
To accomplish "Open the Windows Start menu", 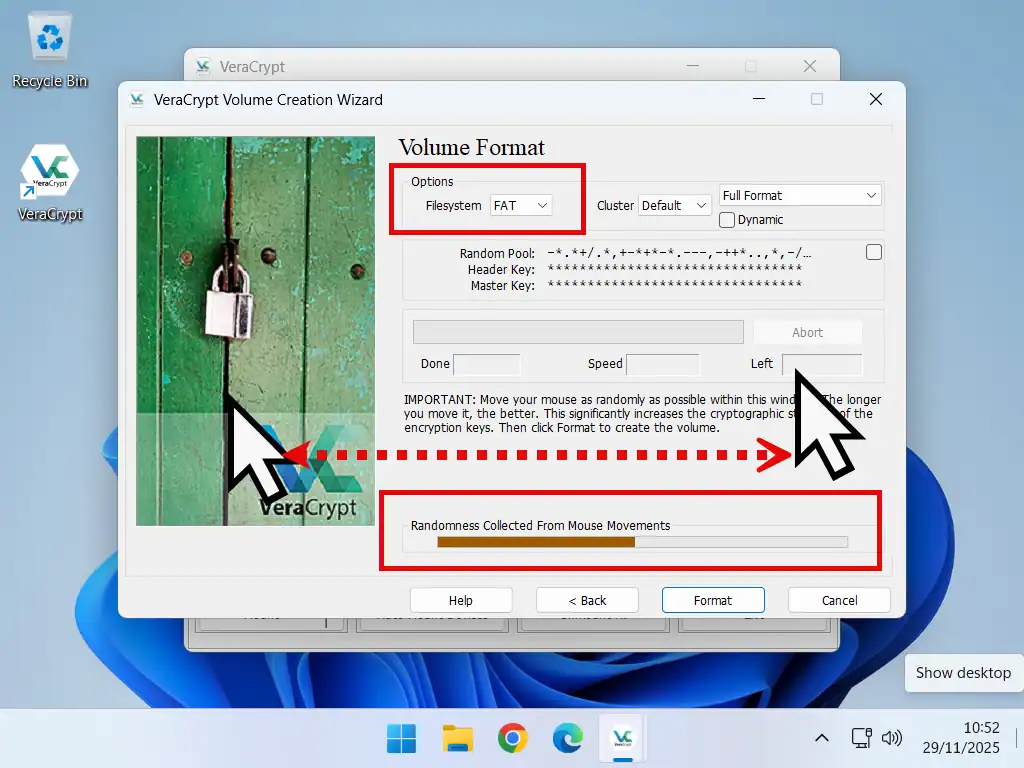I will click(401, 738).
